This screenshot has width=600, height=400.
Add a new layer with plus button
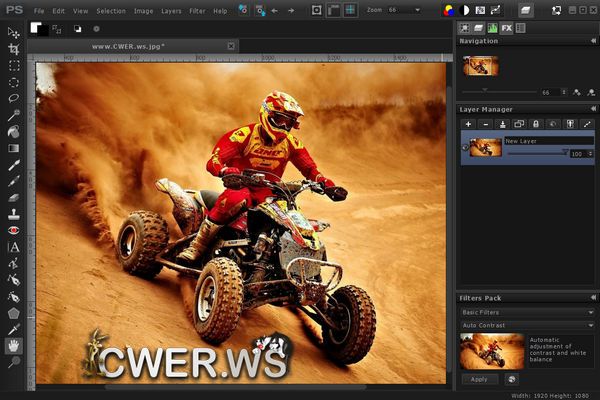pos(468,124)
